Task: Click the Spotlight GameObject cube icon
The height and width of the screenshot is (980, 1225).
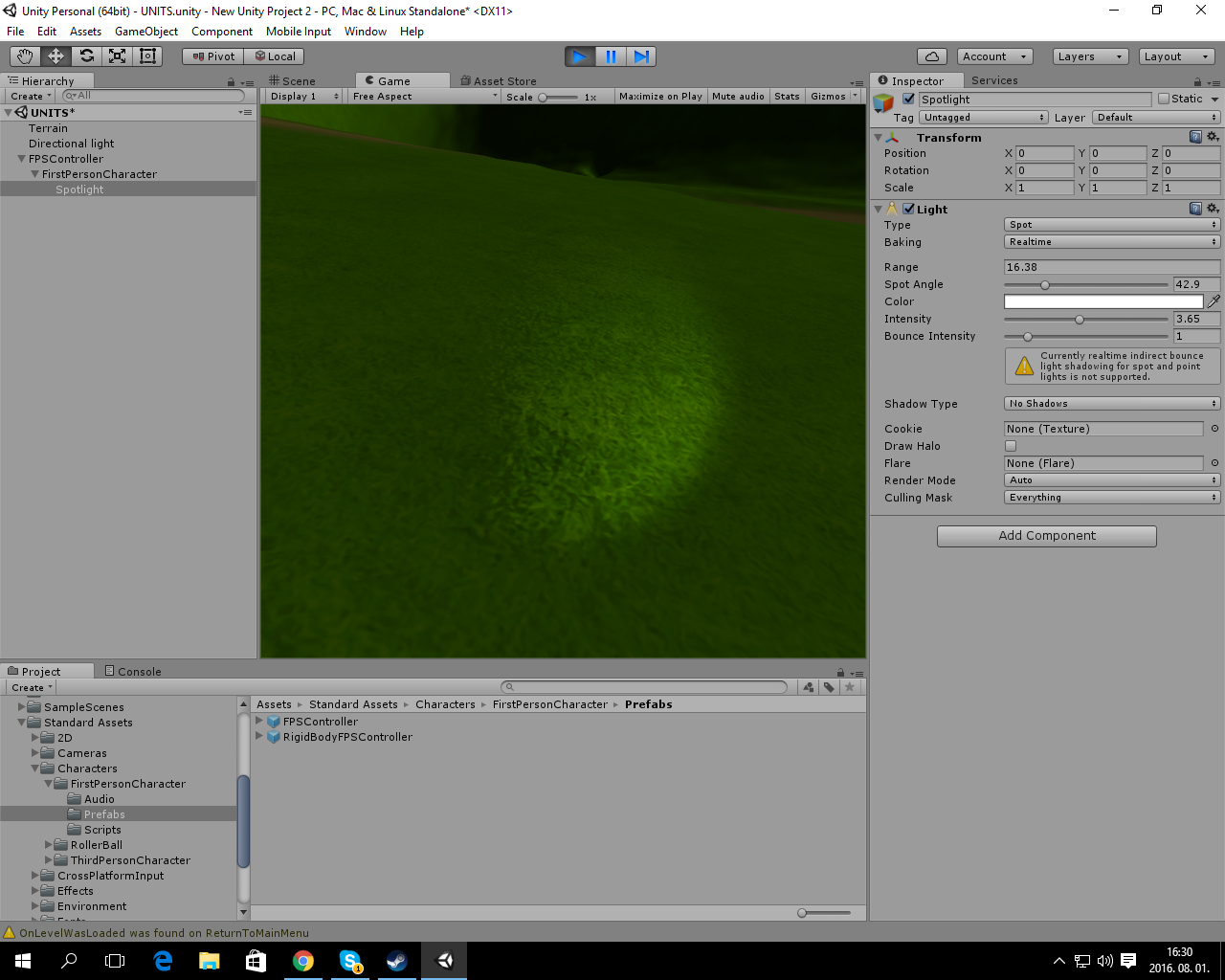Action: 883,102
